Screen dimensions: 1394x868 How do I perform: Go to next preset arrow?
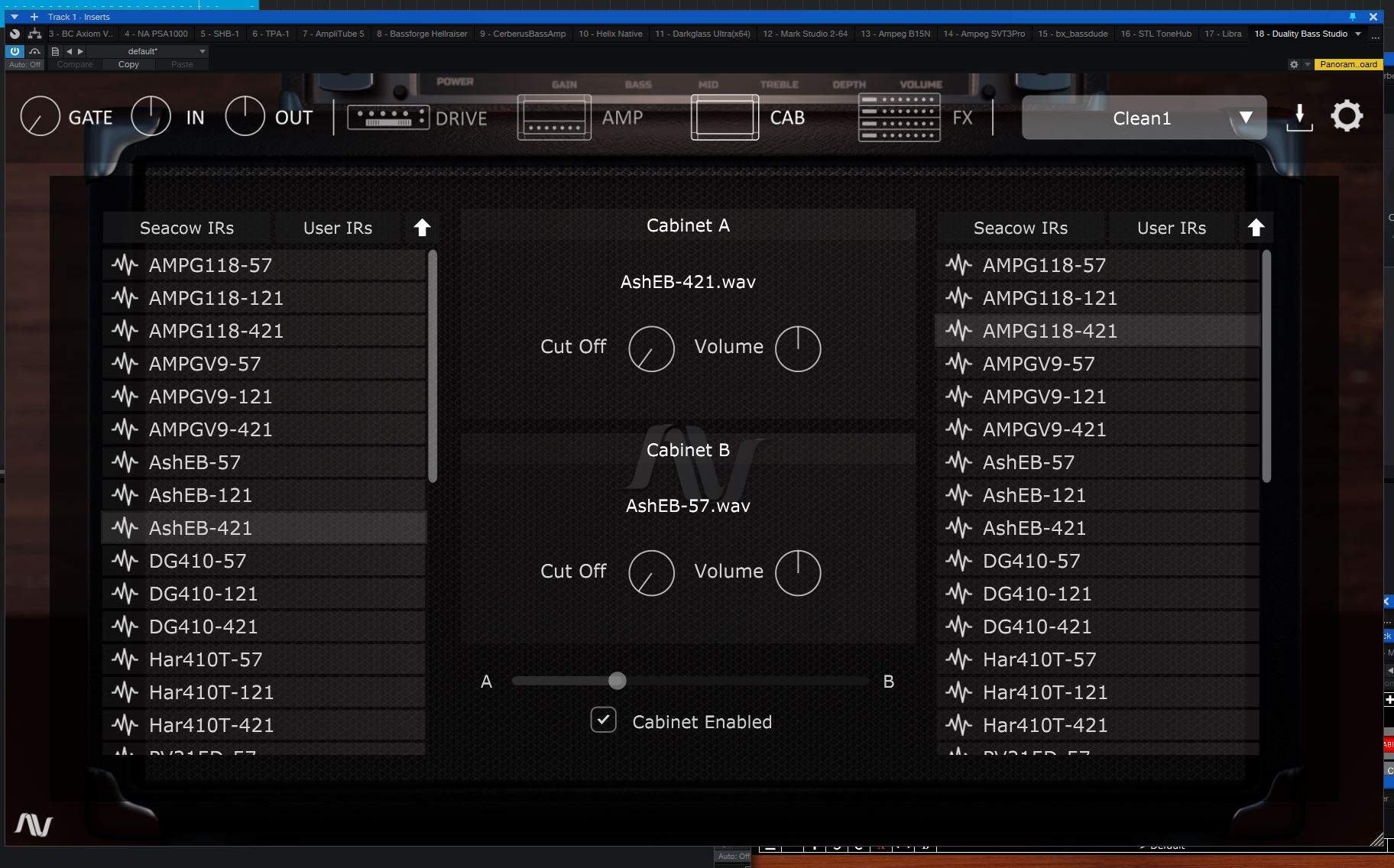pyautogui.click(x=80, y=51)
